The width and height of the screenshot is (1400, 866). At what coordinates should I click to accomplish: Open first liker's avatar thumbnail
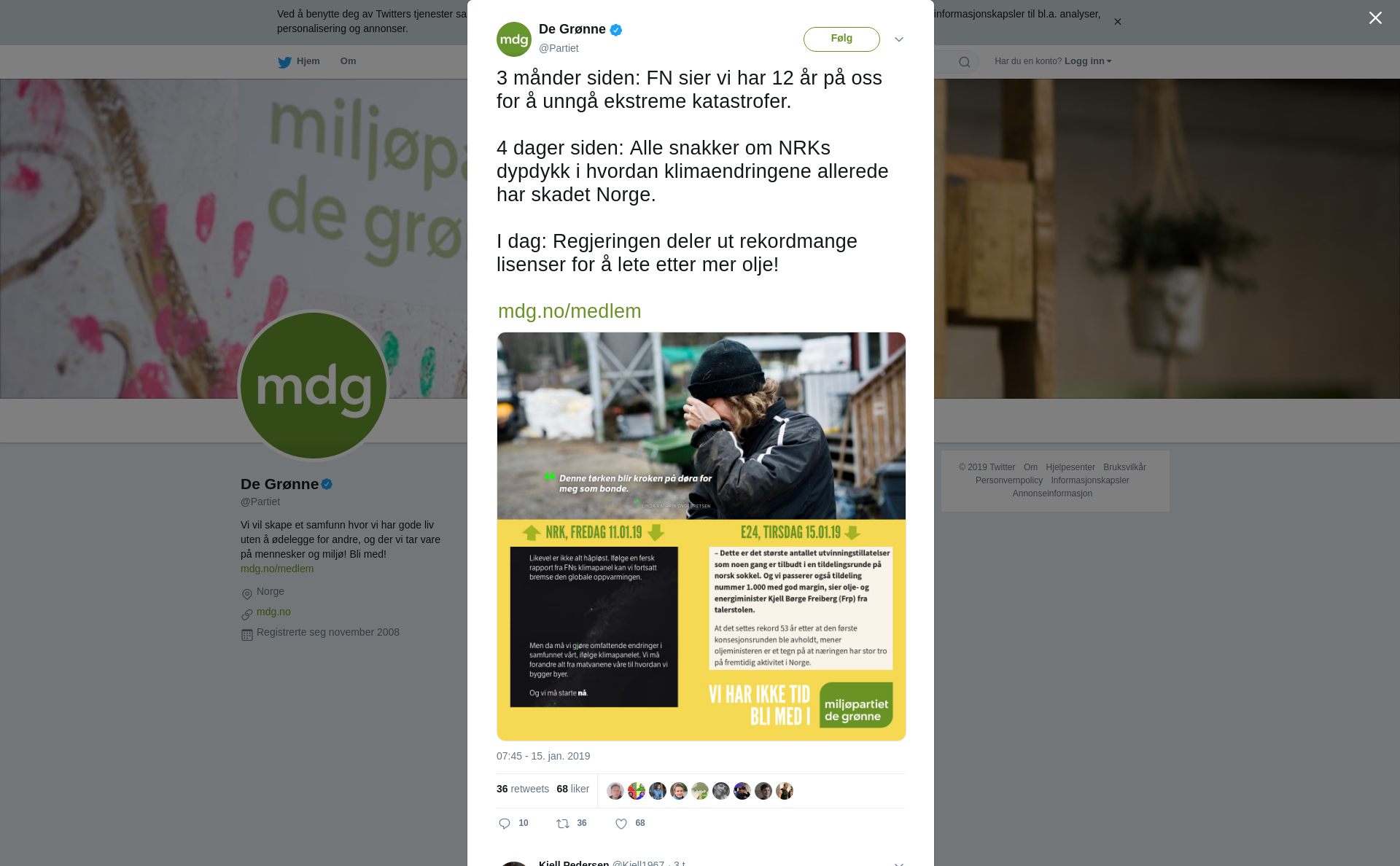click(615, 791)
